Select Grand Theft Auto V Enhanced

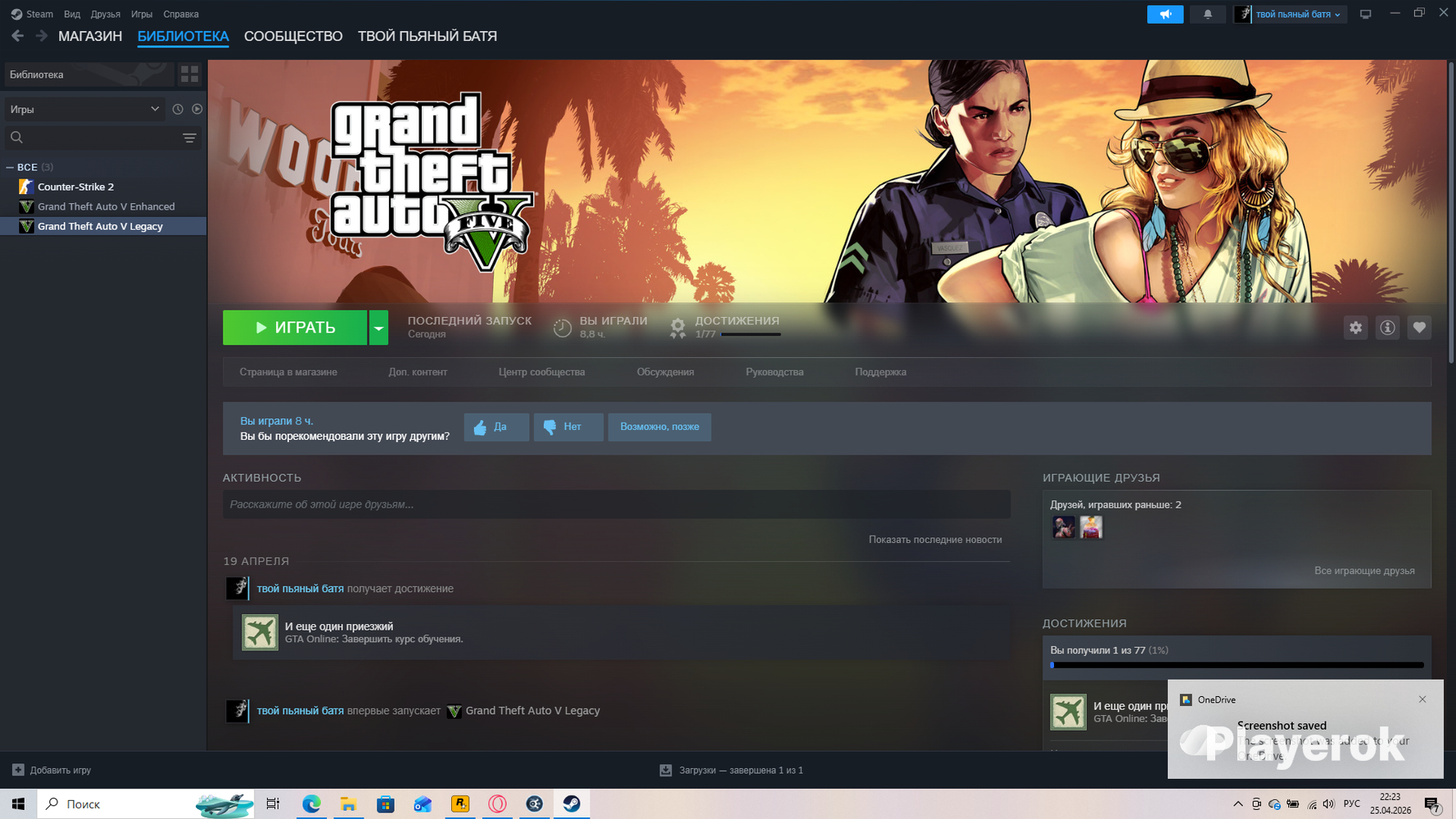pyautogui.click(x=103, y=206)
